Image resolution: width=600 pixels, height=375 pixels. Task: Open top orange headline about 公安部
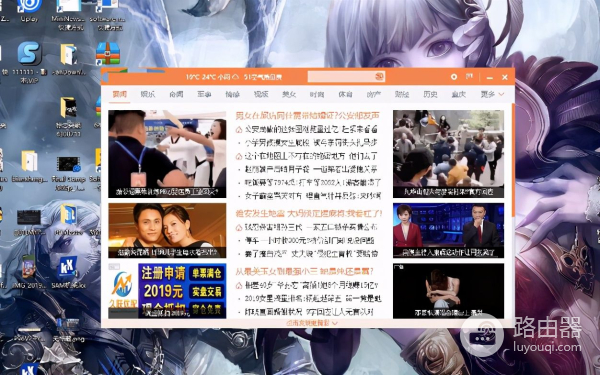click(x=308, y=116)
